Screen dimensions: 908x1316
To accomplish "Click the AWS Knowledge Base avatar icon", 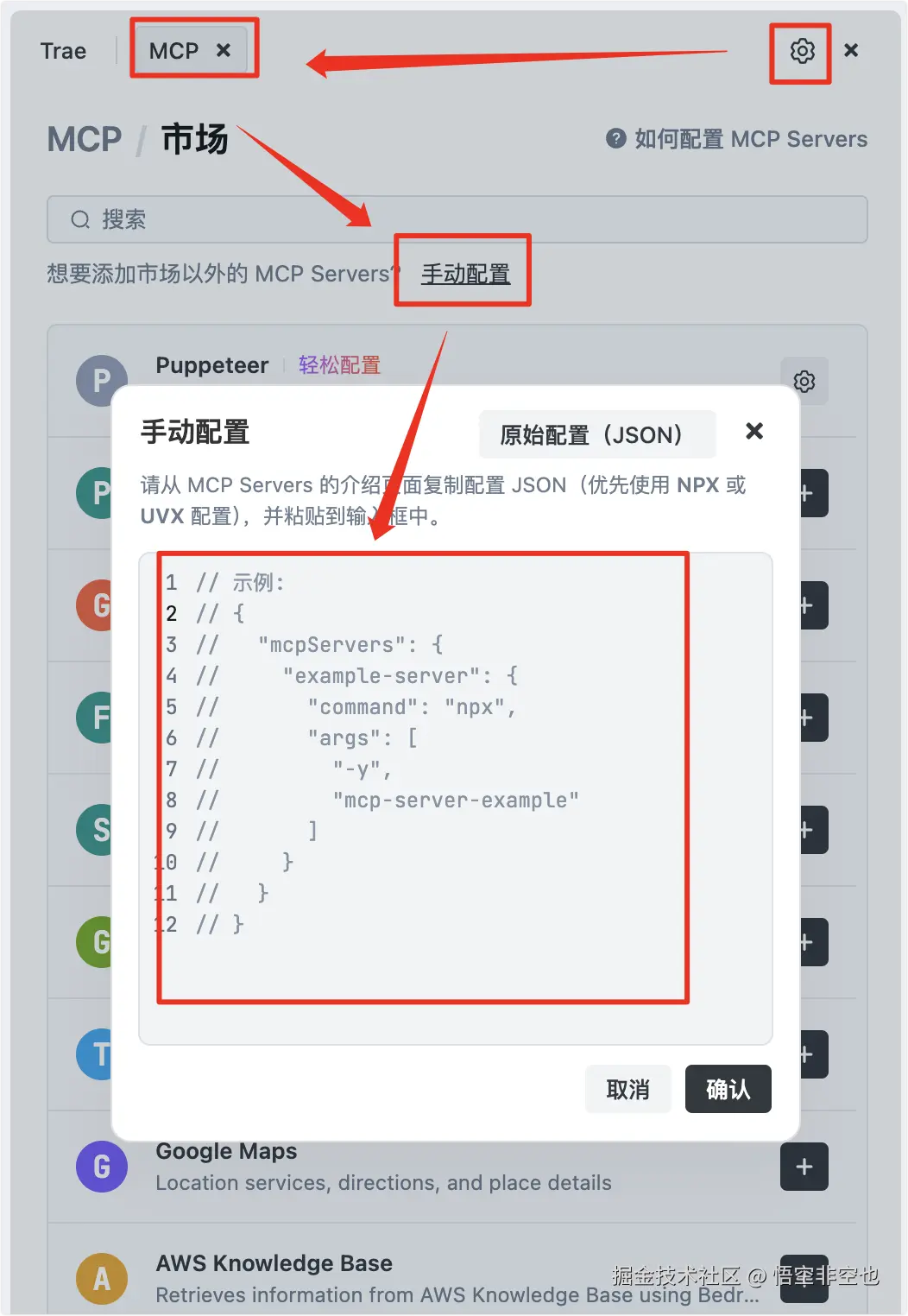I will tap(102, 1279).
